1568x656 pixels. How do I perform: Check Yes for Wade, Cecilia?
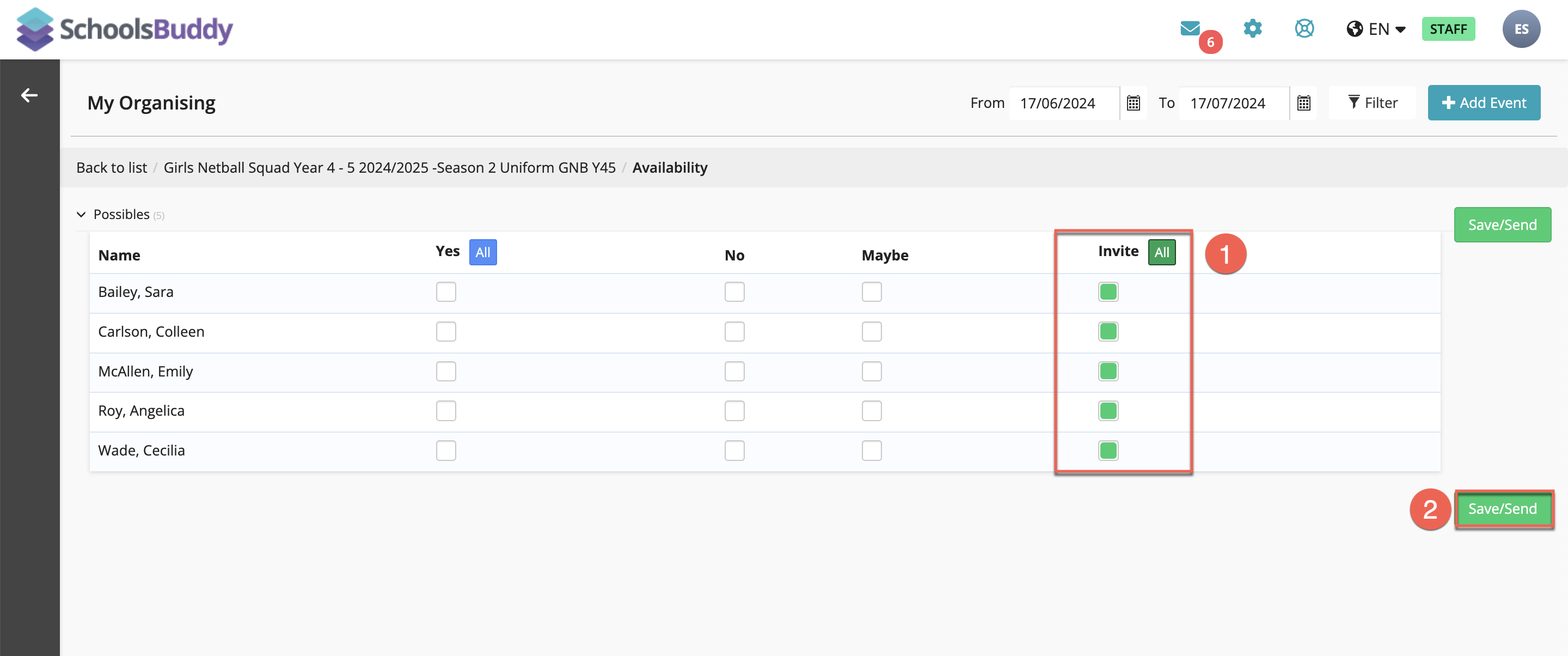[x=445, y=451]
